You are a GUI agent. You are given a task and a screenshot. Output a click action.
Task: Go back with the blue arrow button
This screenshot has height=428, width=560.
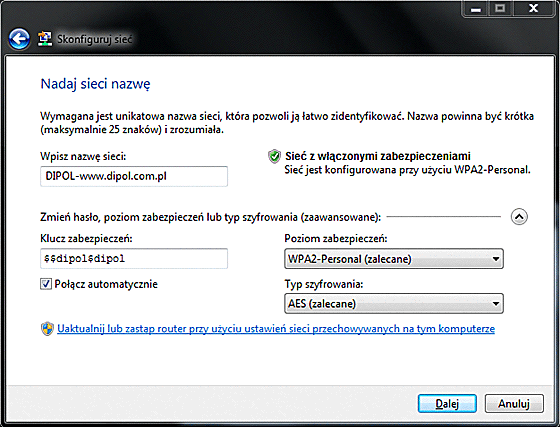click(x=19, y=39)
